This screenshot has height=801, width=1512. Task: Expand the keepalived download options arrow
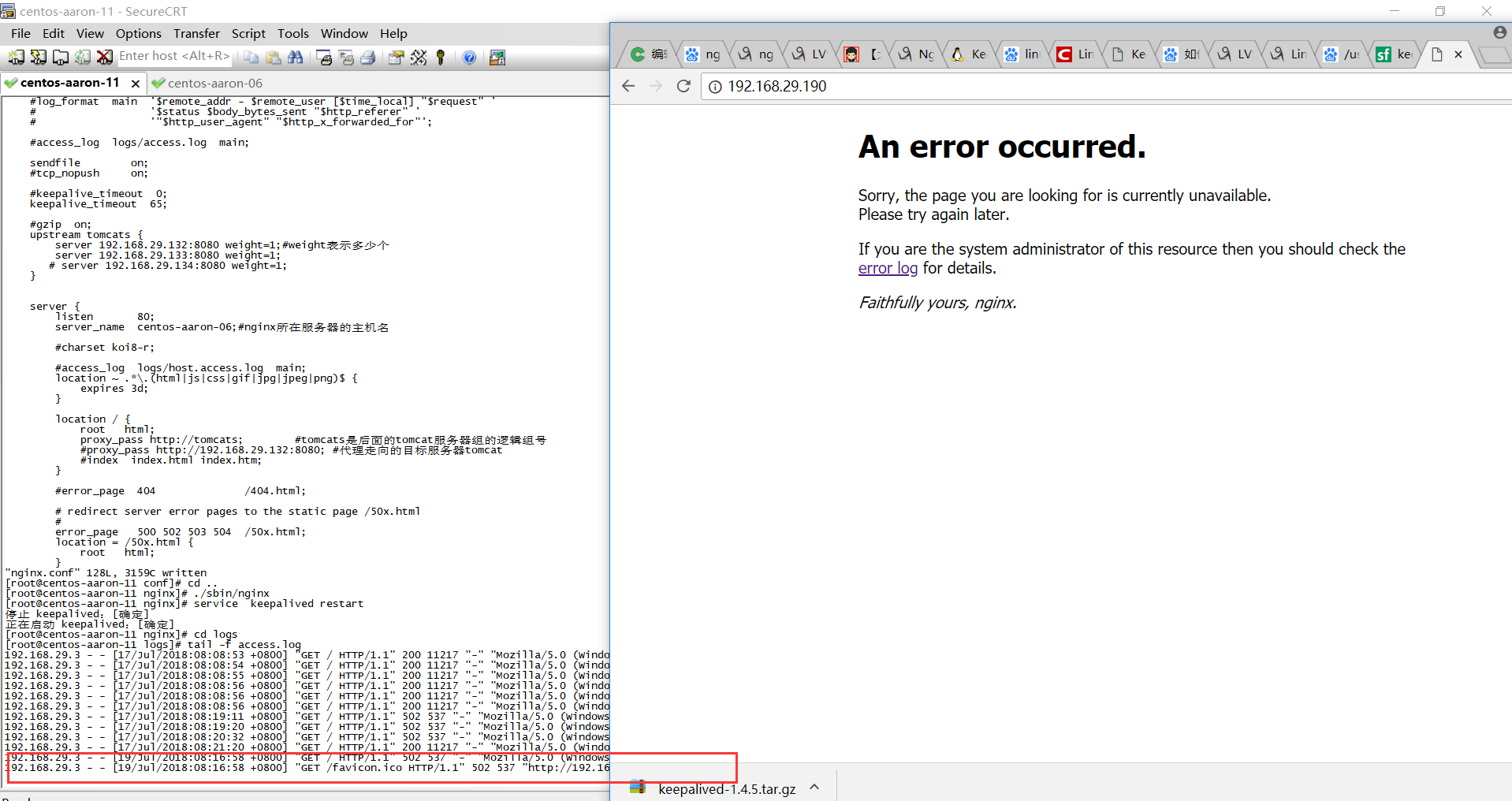(814, 787)
